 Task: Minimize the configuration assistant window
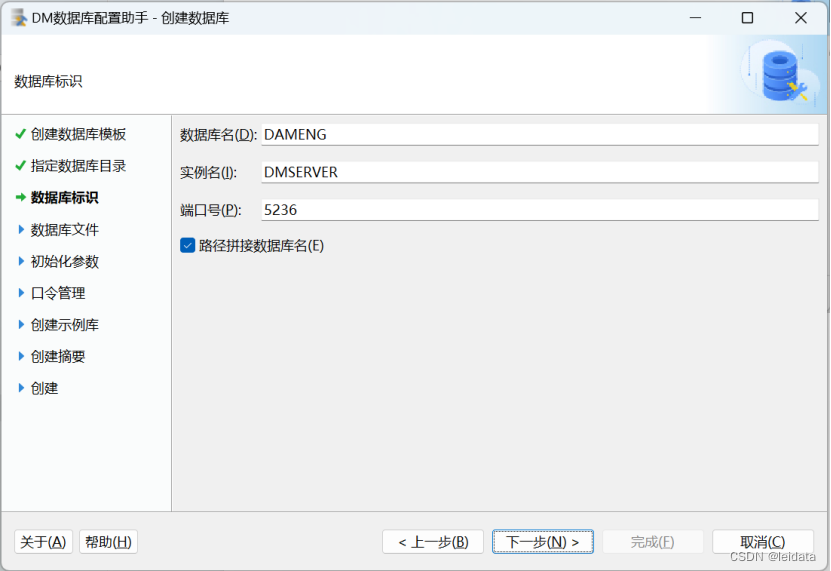[695, 18]
